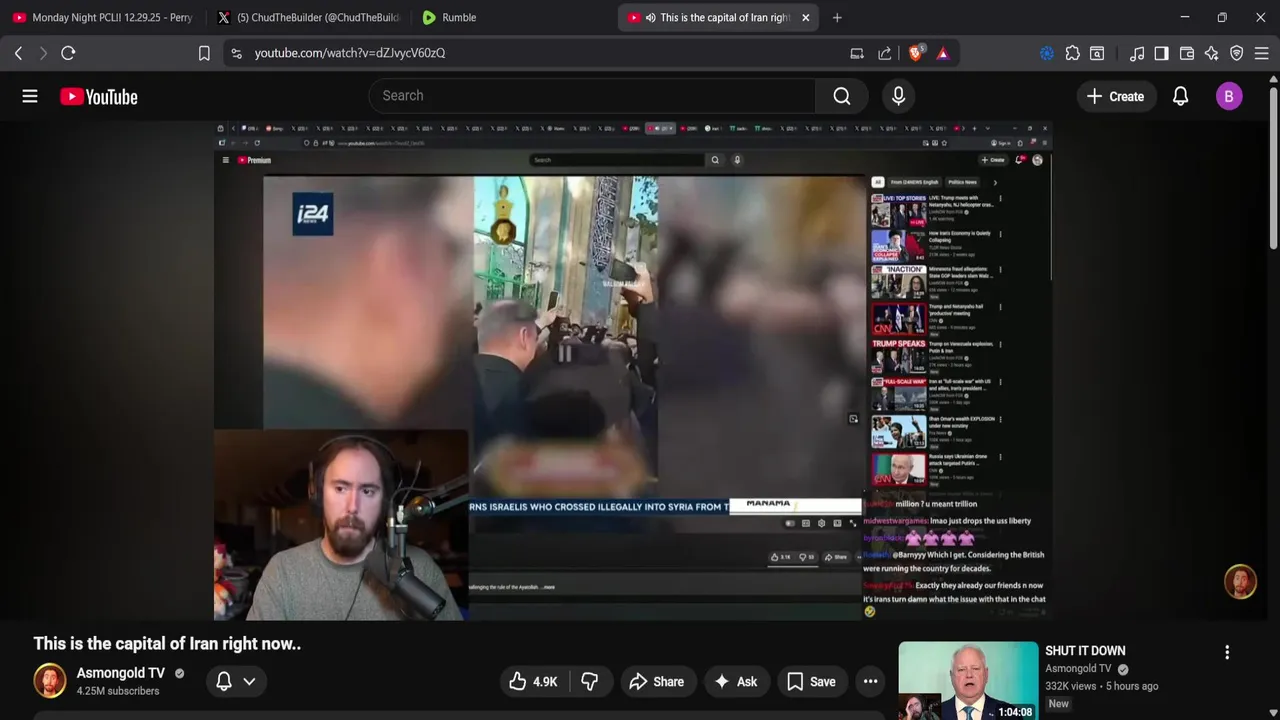Go back with the browser back arrow
The width and height of the screenshot is (1280, 720).
tap(18, 53)
